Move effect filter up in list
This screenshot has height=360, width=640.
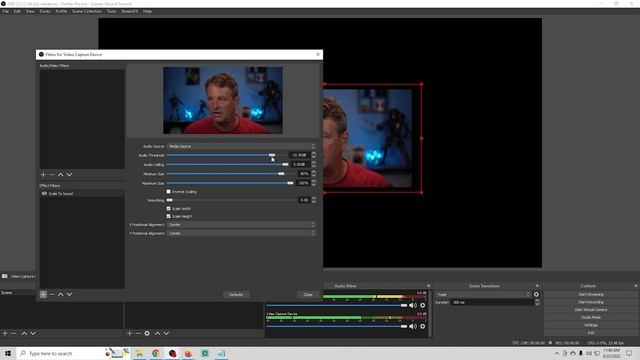[x=60, y=294]
